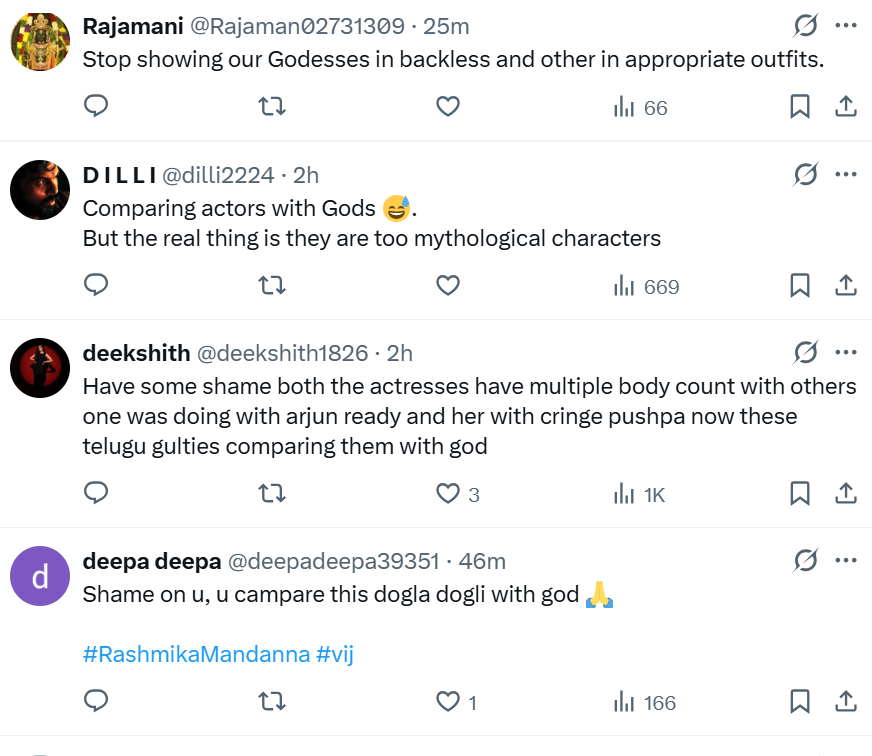Expand three-dot menu on deekshith's tweet

pos(845,352)
